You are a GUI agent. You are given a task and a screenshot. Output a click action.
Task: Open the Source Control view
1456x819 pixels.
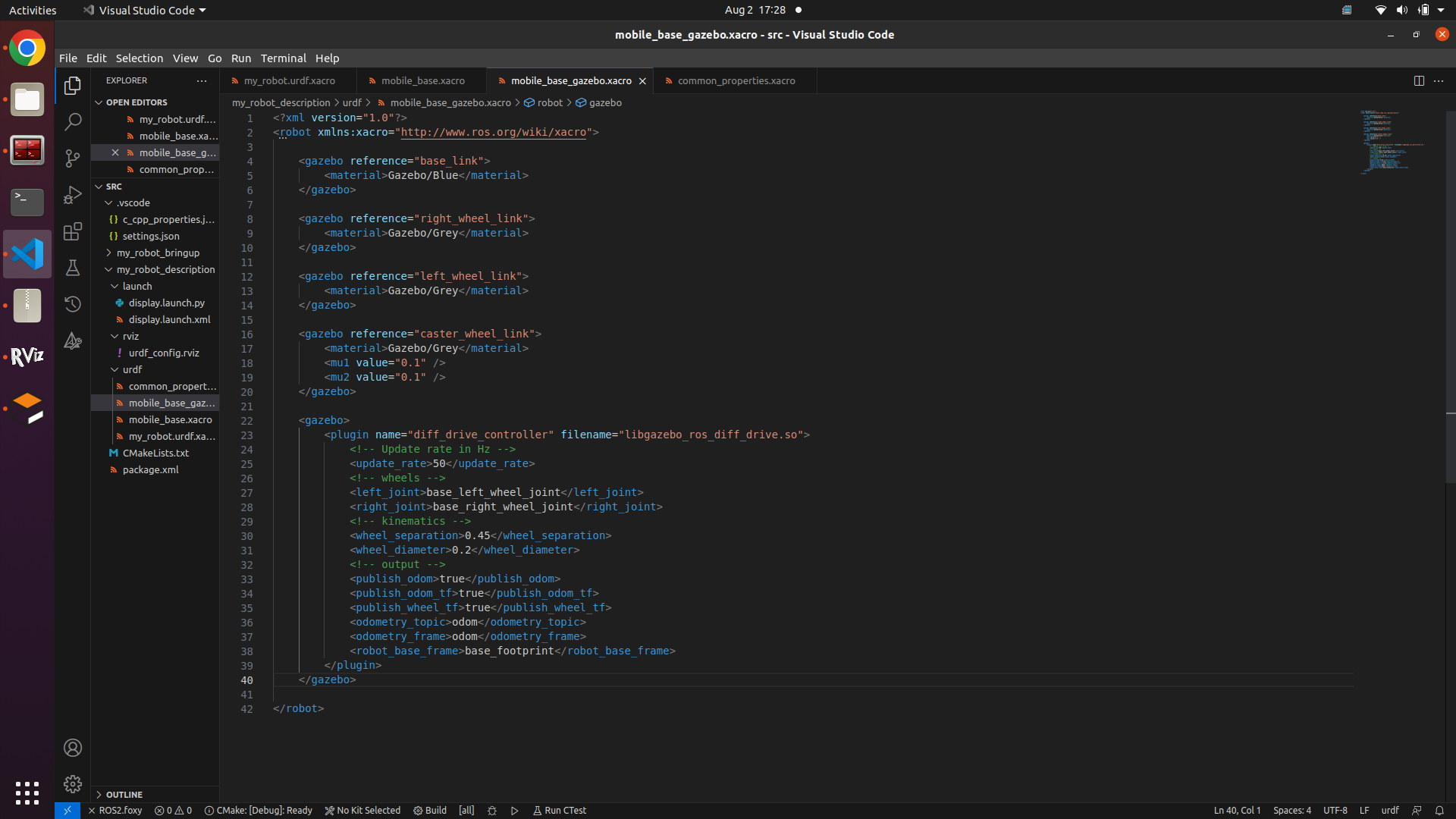click(73, 158)
